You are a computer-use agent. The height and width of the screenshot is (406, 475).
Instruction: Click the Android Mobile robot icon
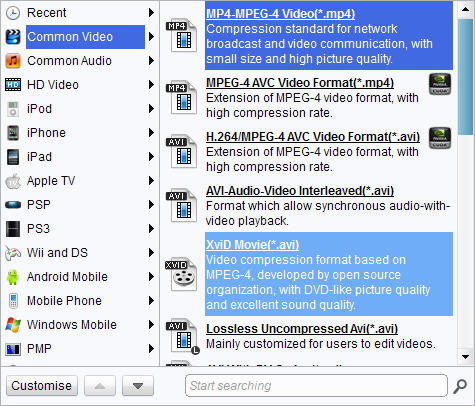(13, 277)
